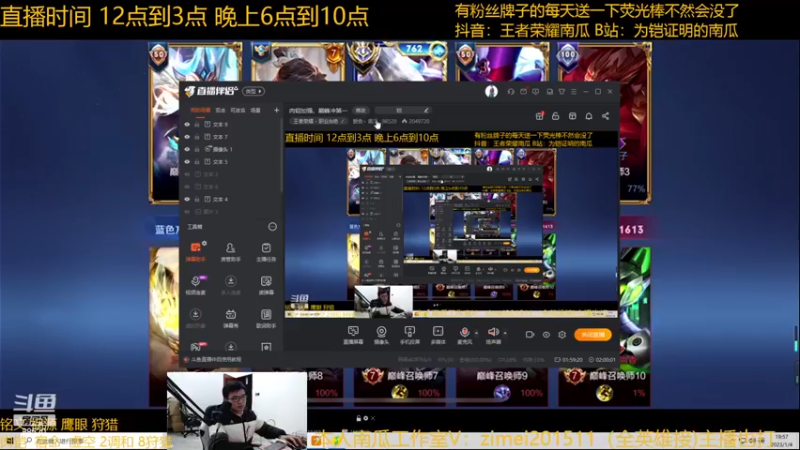Add a new scene with plus button
This screenshot has height=450, width=800.
[276, 110]
